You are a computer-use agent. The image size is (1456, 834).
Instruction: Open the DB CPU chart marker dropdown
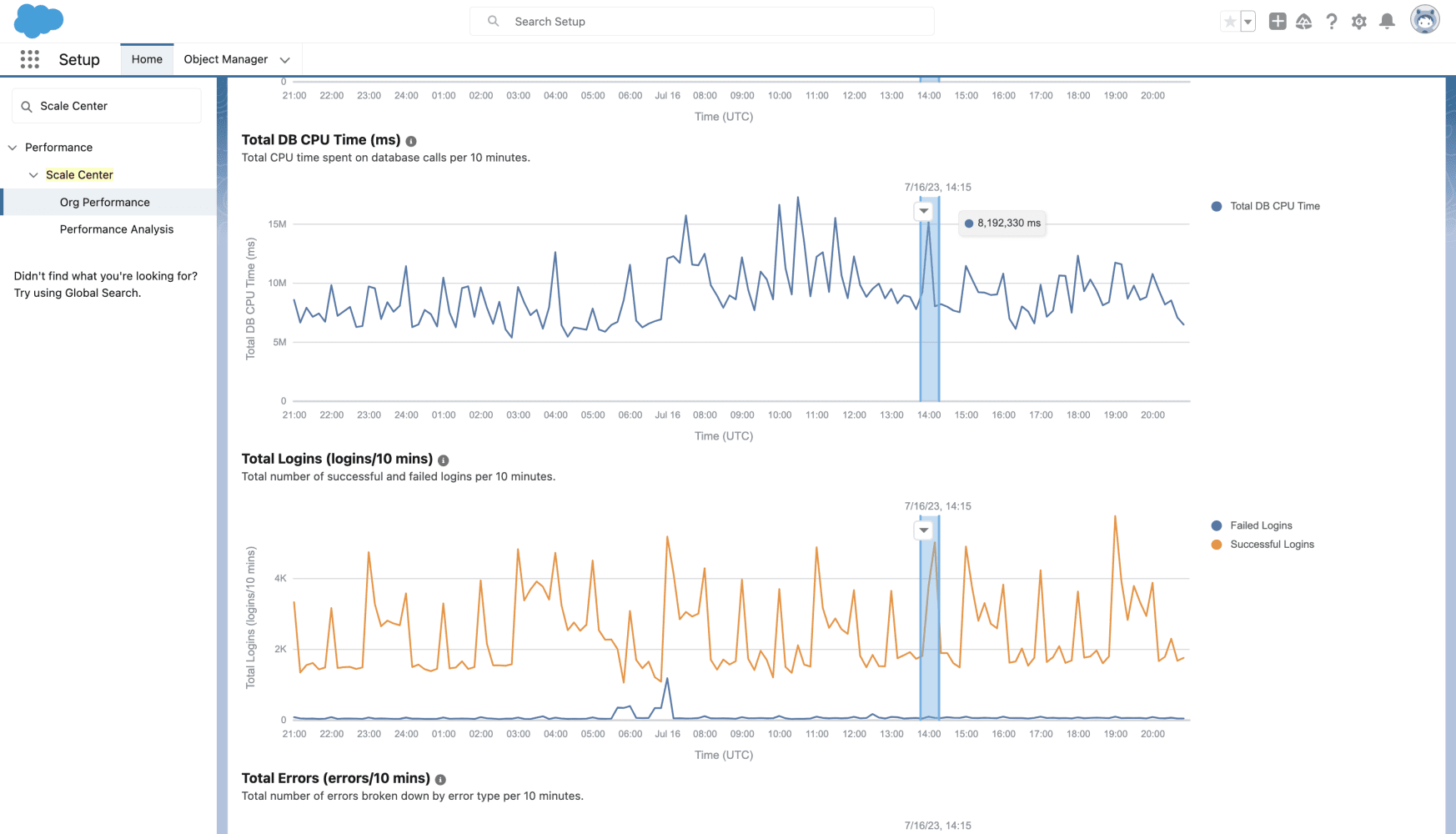[924, 211]
